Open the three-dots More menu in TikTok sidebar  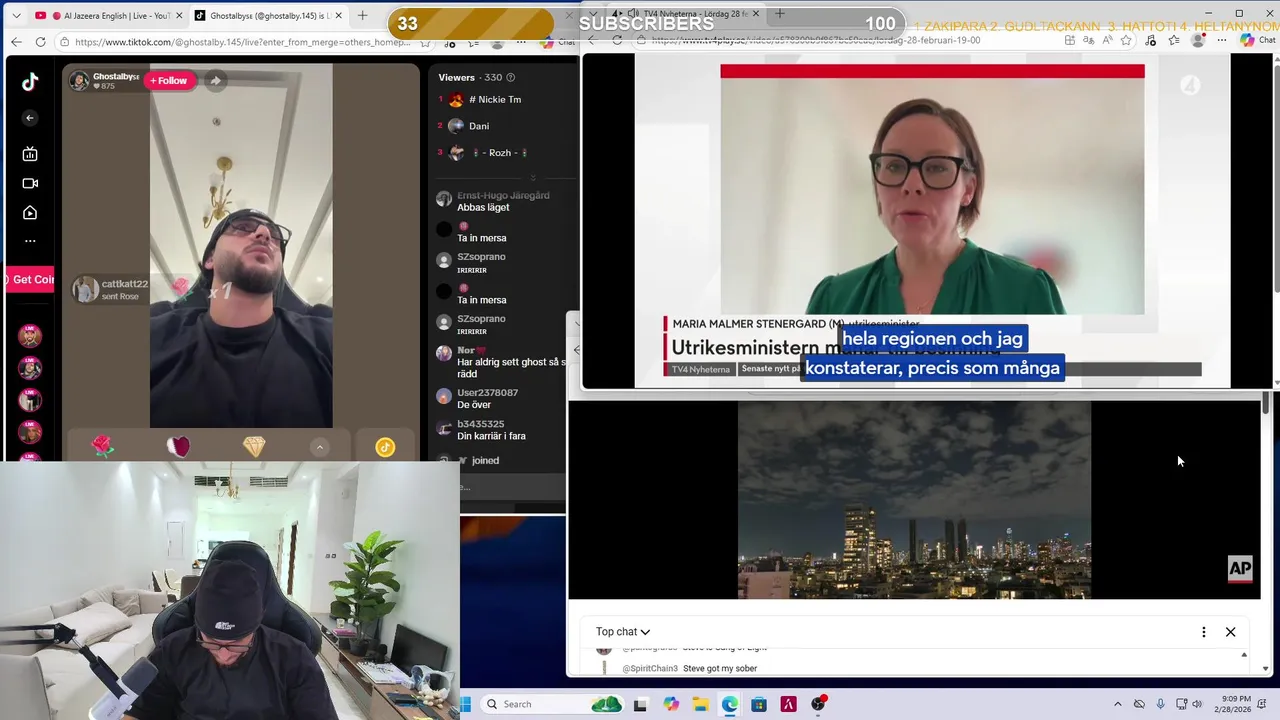(30, 241)
